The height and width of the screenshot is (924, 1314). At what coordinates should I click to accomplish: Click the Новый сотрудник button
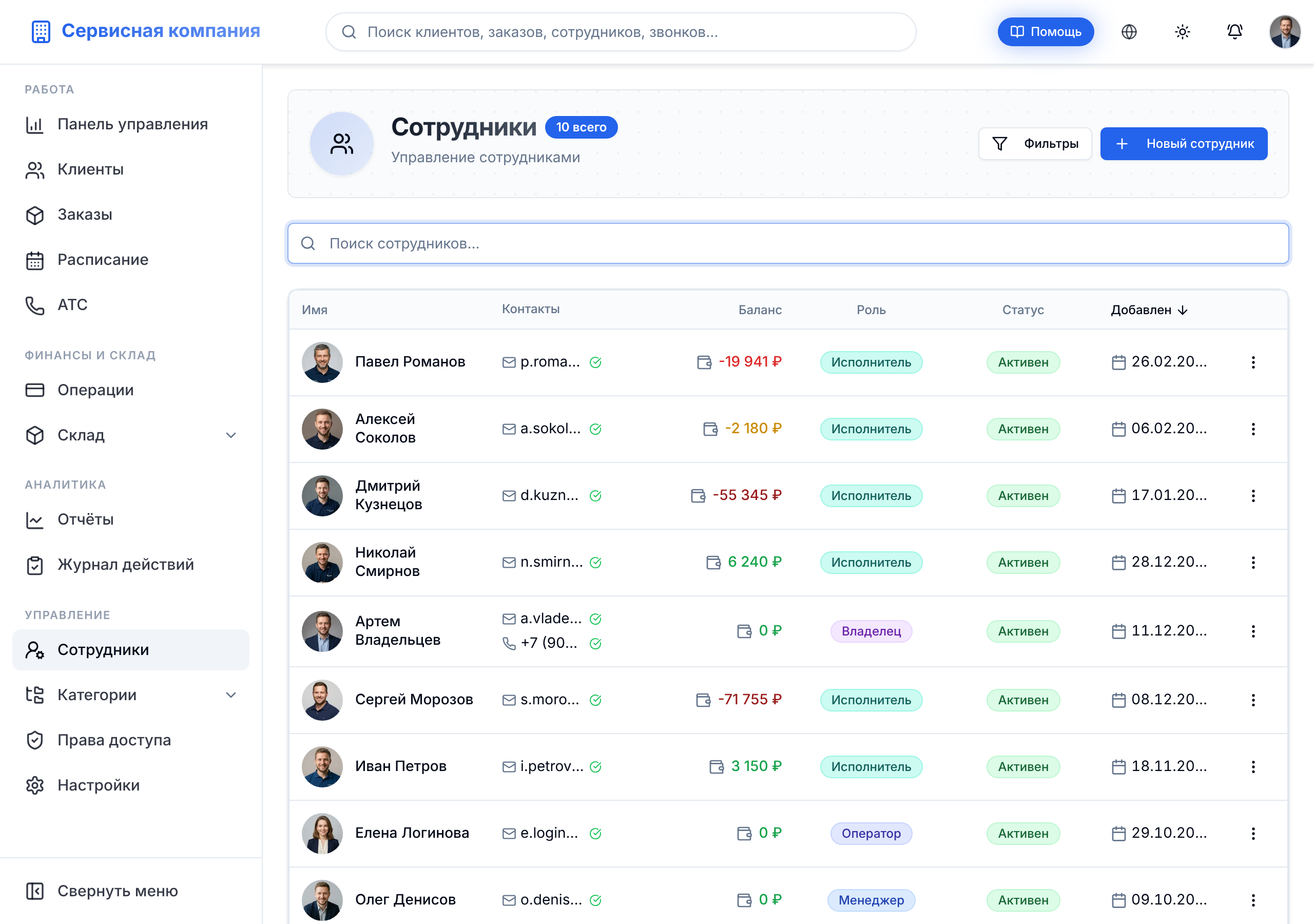[x=1184, y=143]
